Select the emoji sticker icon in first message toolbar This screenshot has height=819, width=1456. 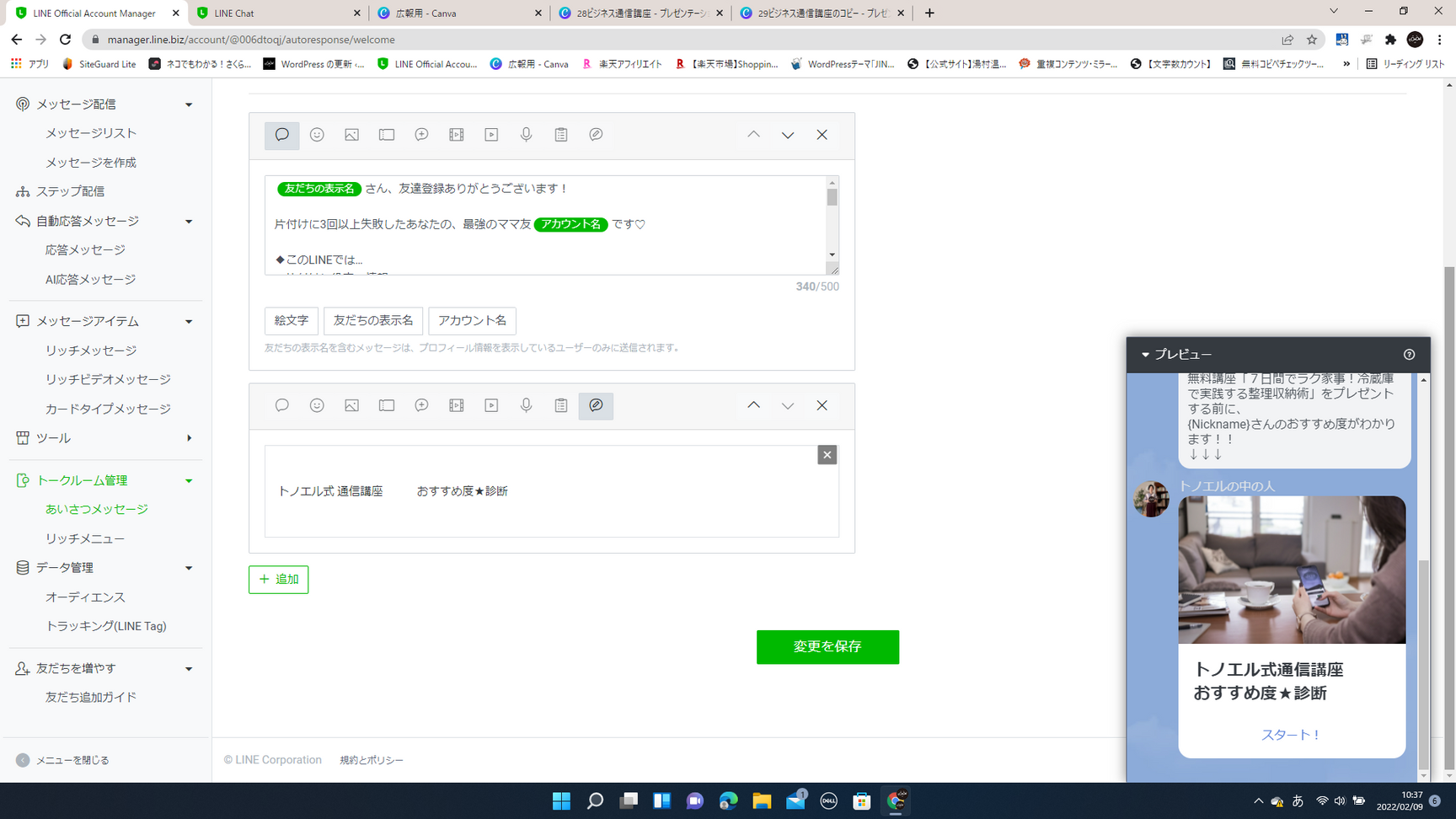(x=317, y=135)
